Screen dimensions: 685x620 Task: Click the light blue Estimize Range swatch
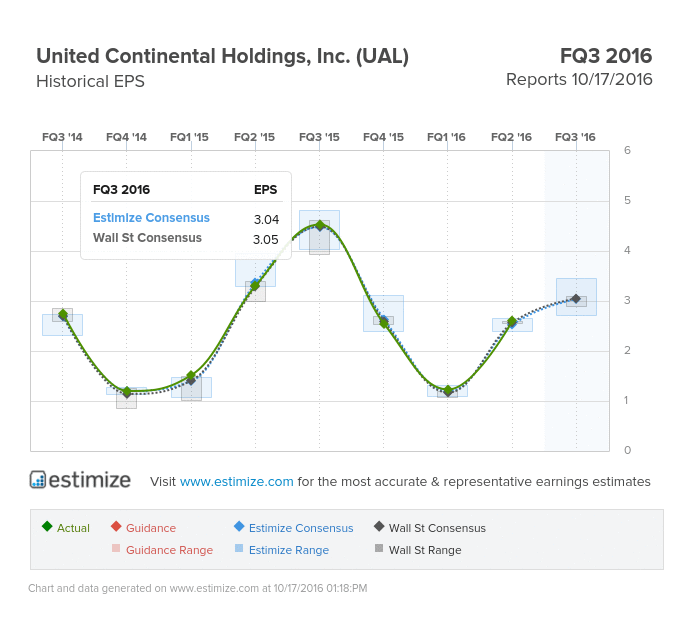tap(239, 548)
